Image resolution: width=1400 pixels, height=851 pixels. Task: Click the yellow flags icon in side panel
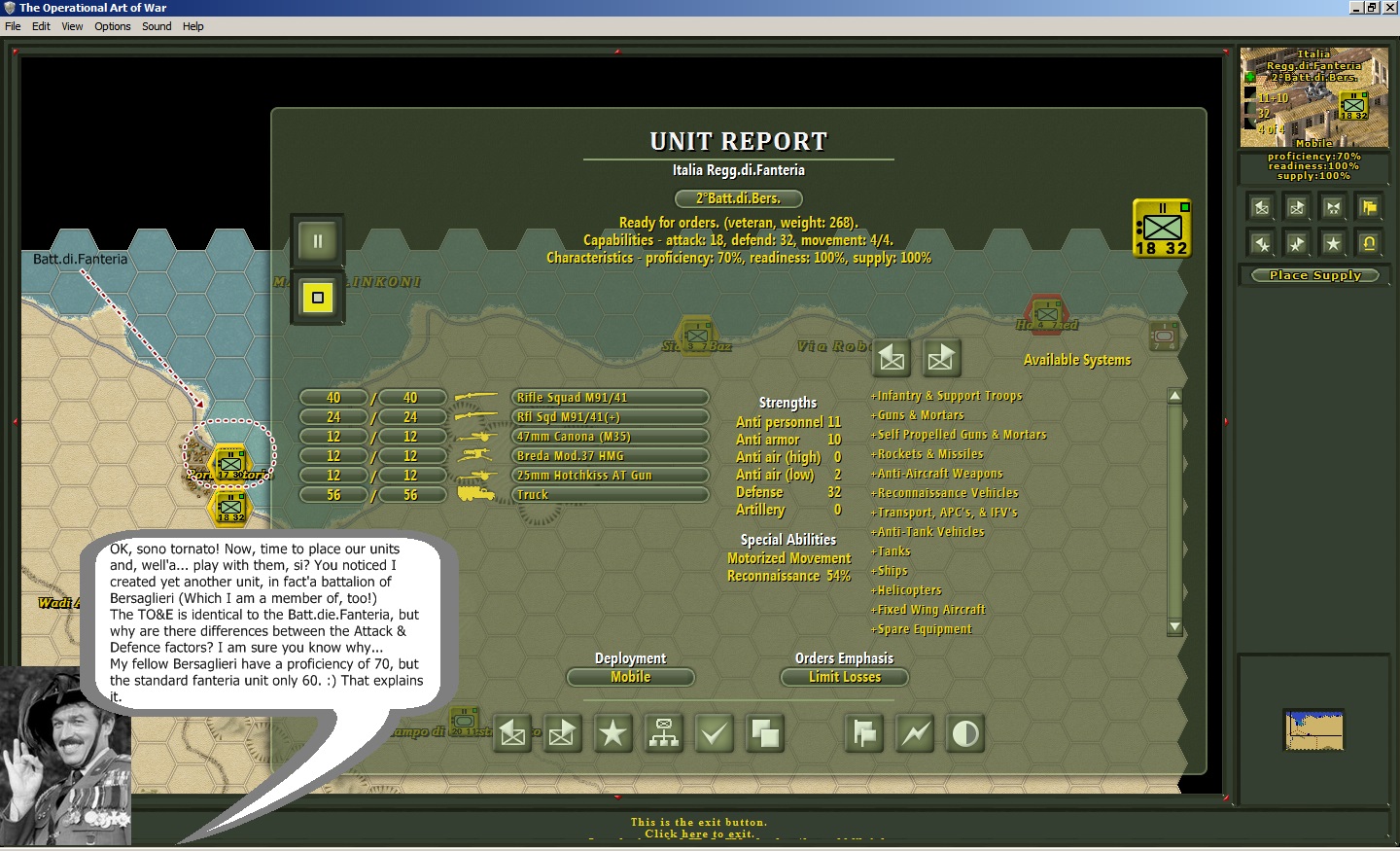tap(1369, 207)
